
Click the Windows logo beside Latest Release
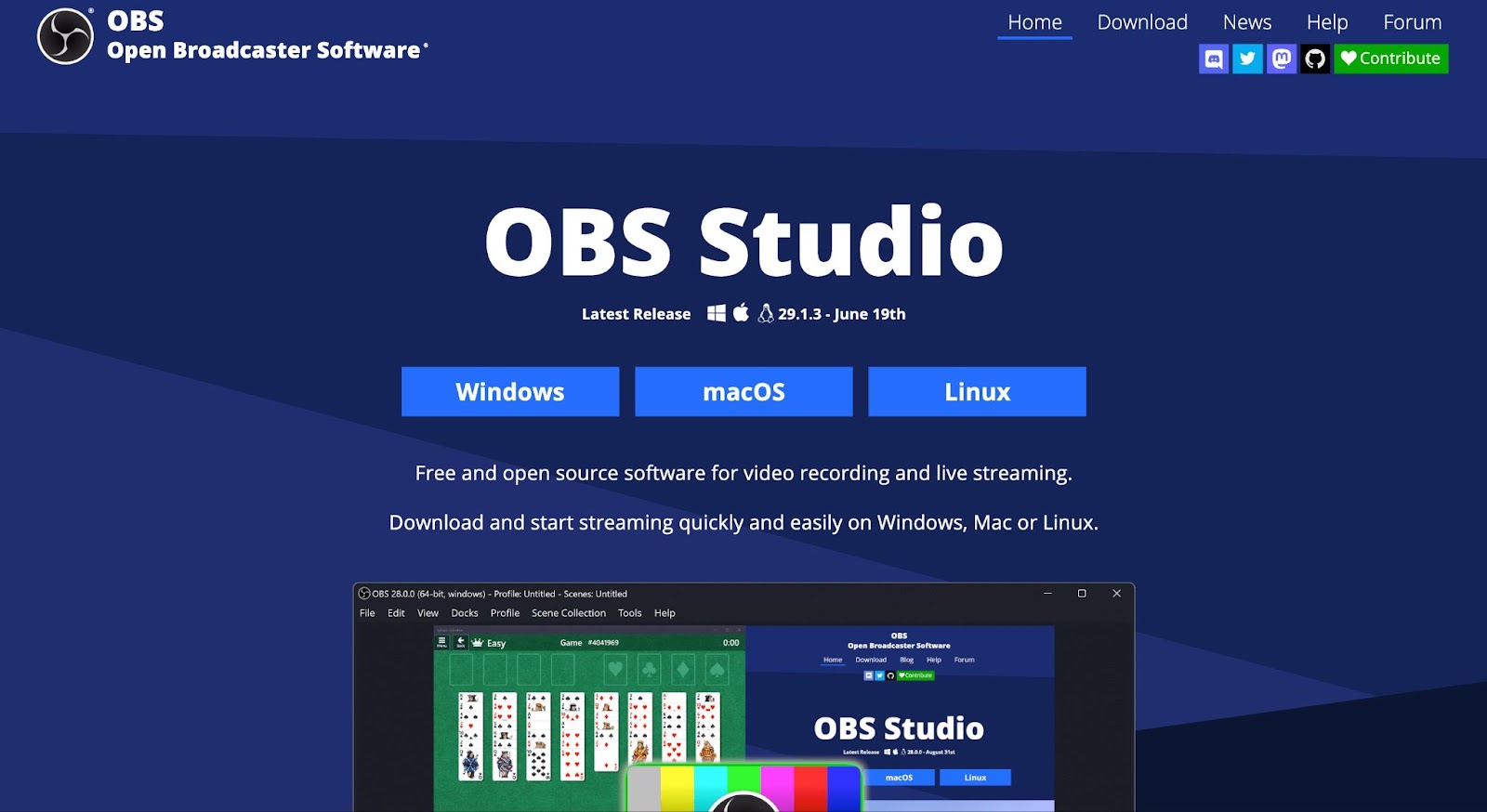pos(717,313)
